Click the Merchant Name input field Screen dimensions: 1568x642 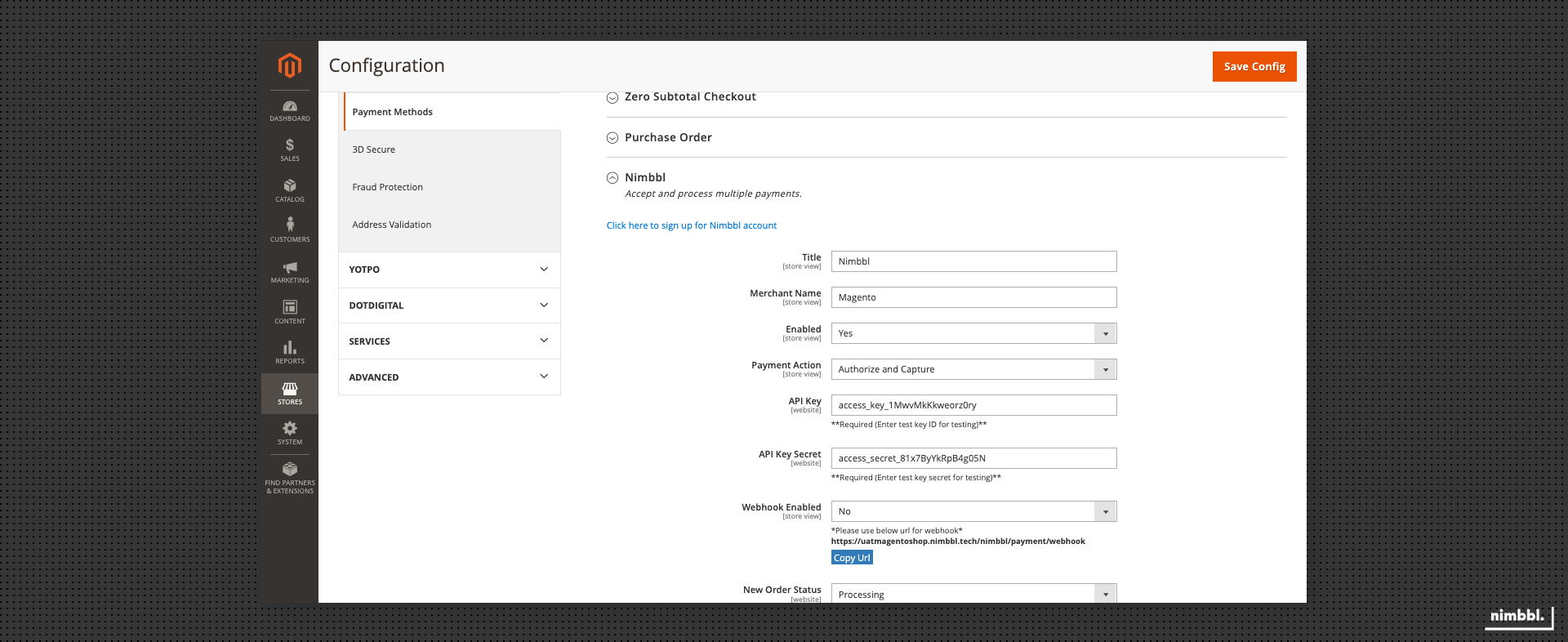click(x=973, y=297)
